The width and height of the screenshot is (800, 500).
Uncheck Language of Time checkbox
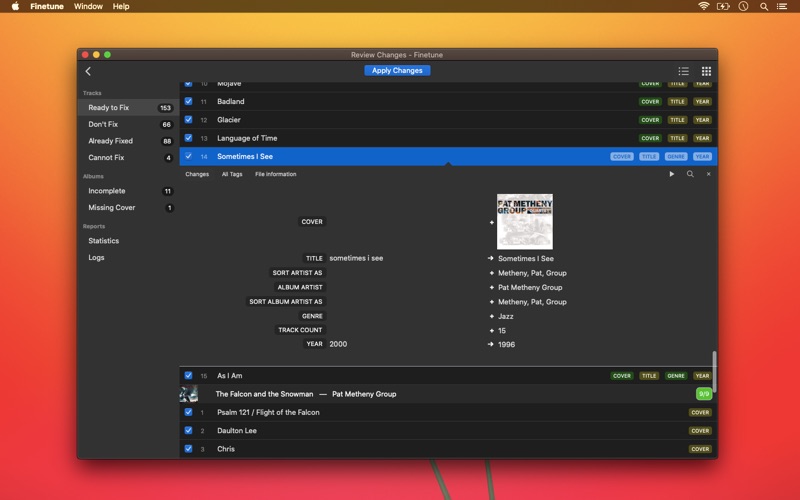[x=188, y=138]
